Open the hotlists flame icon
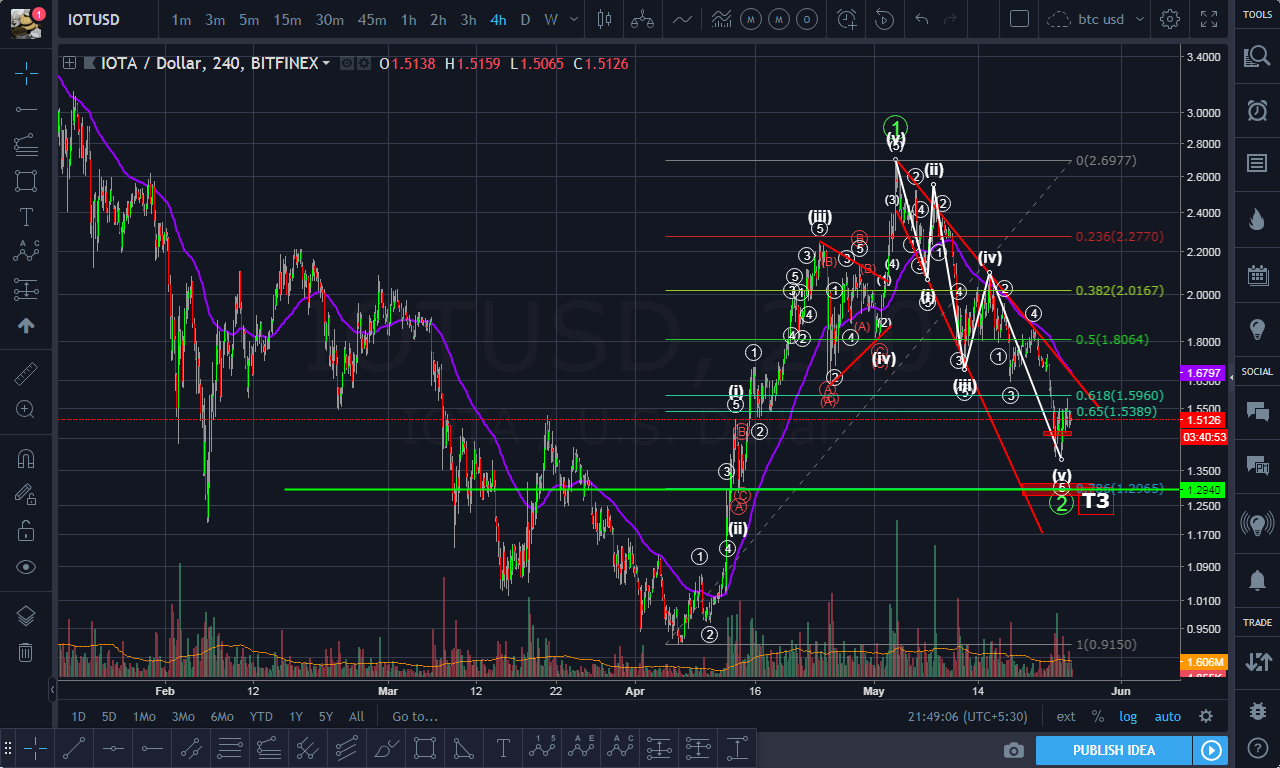 (1257, 217)
